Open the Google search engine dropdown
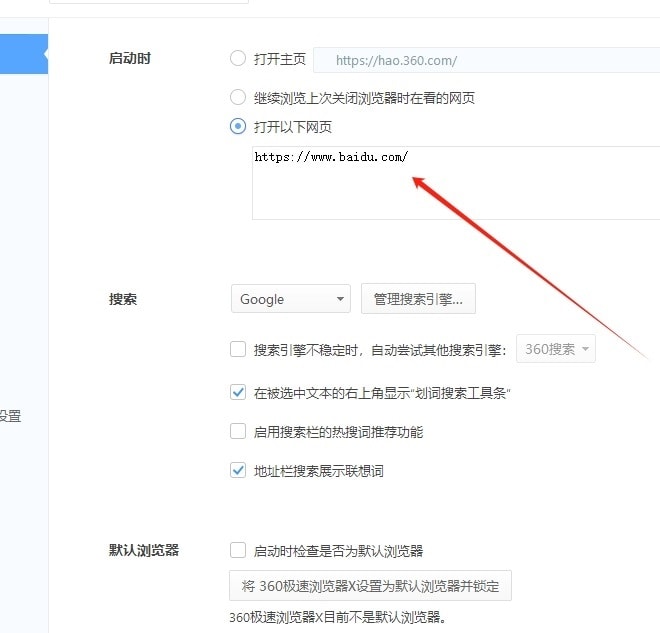The width and height of the screenshot is (660, 633). click(x=291, y=299)
